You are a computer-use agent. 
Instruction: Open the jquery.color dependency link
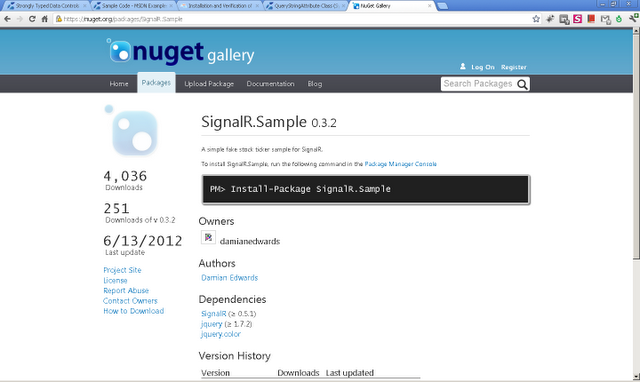220,334
